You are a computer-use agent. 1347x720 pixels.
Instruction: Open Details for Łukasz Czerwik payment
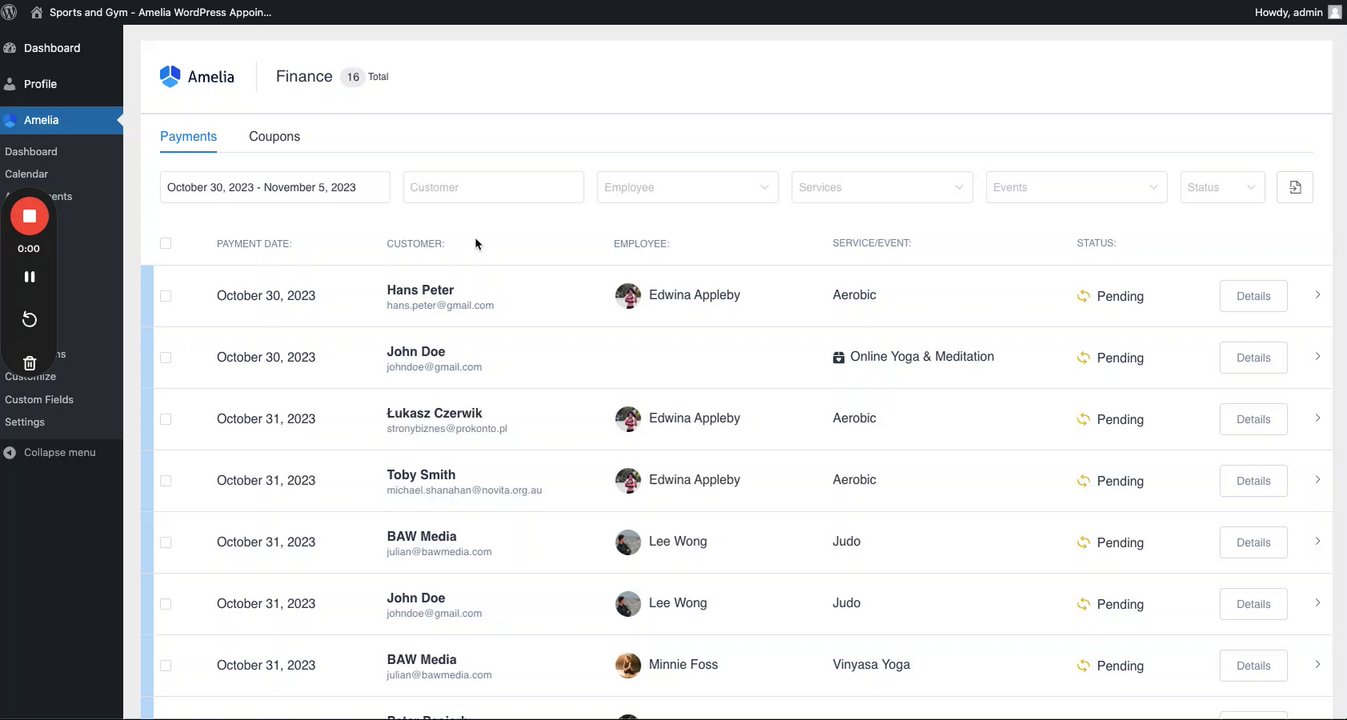(1253, 419)
